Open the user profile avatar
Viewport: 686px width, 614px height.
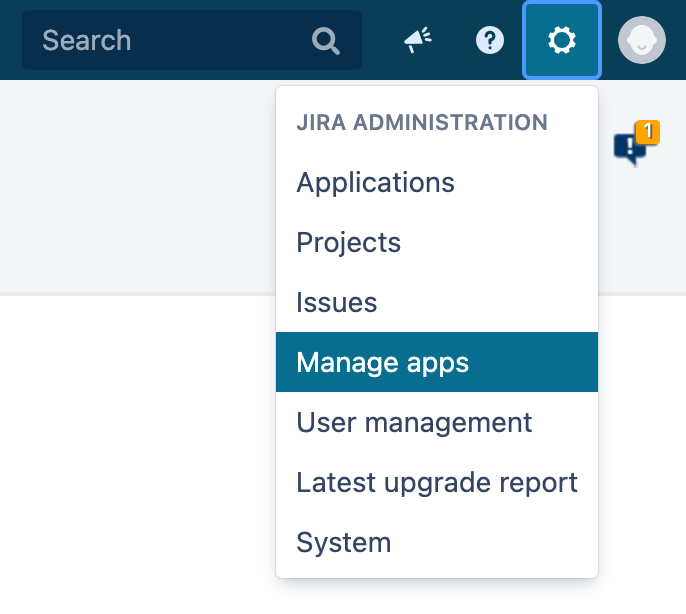641,40
